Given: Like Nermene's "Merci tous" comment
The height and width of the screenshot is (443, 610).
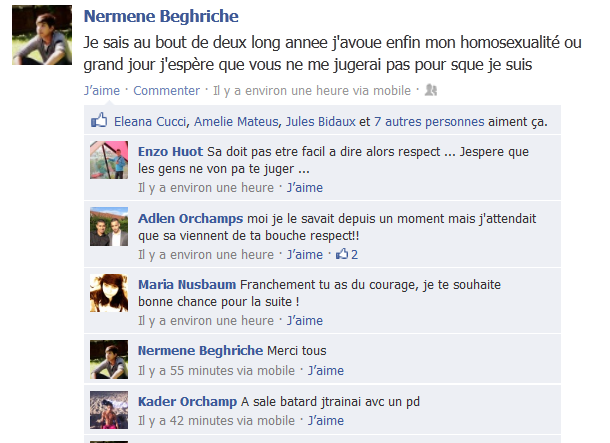Looking at the screenshot, I should tap(326, 371).
